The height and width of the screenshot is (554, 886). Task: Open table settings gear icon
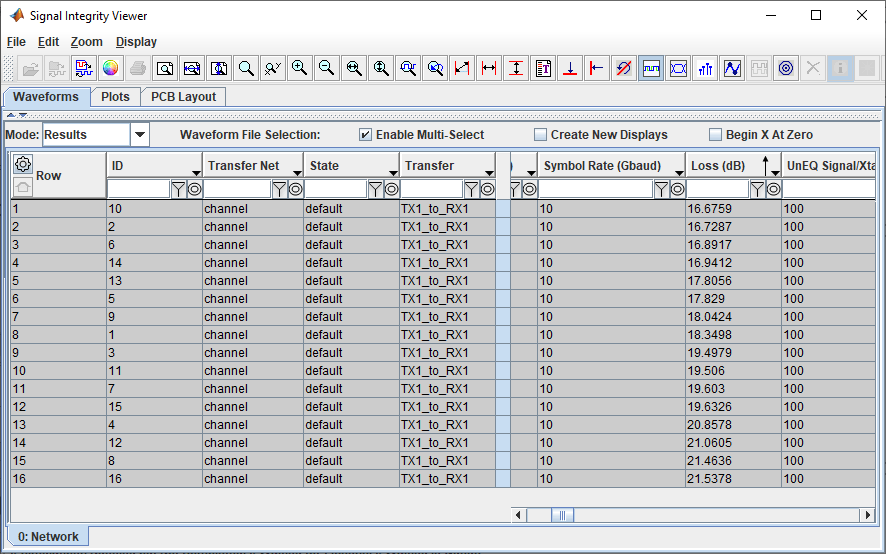[x=23, y=165]
